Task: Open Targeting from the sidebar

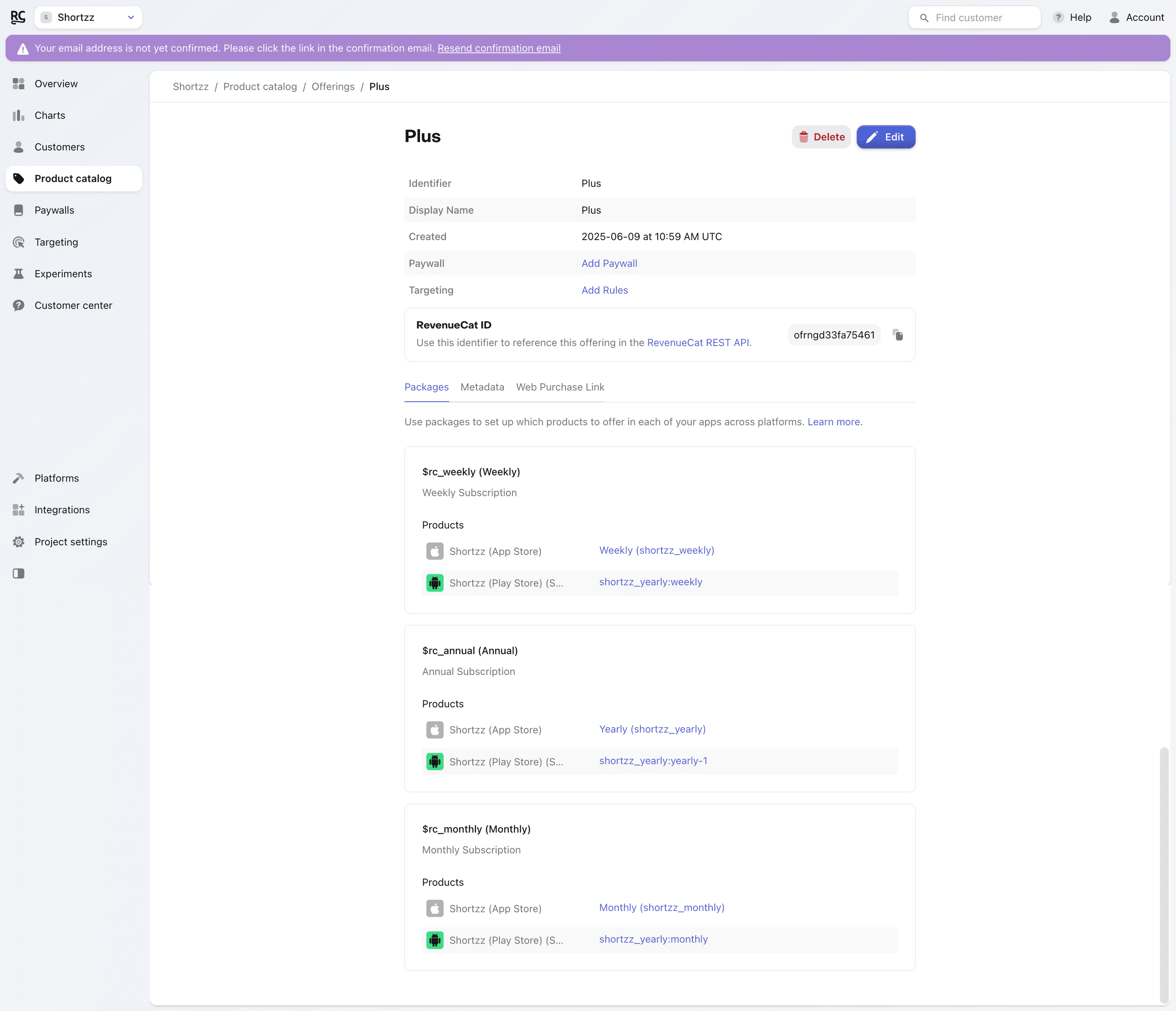Action: (x=56, y=242)
